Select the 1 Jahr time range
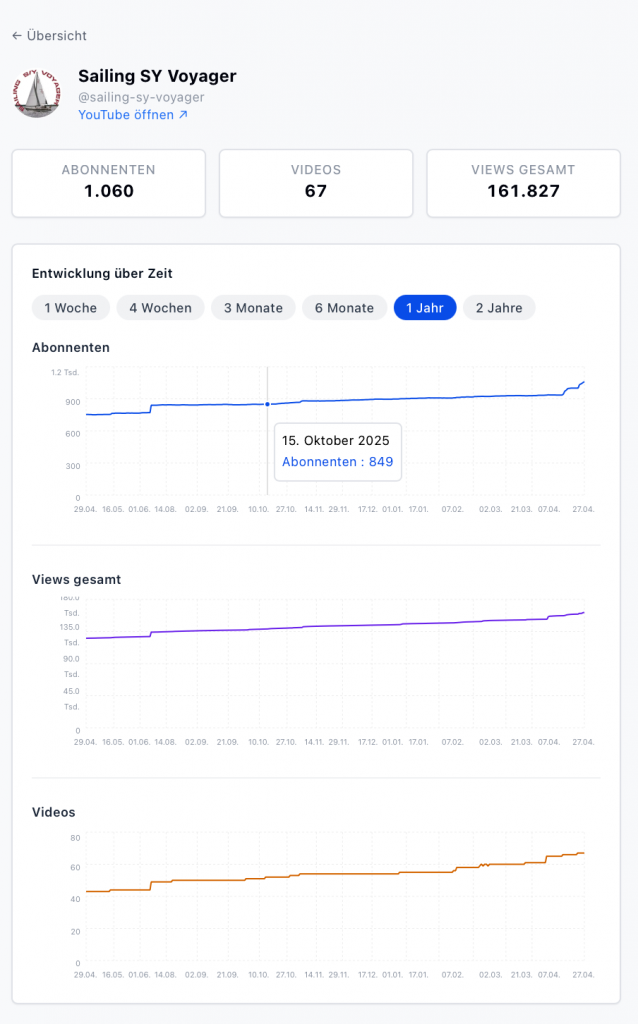Image resolution: width=638 pixels, height=1024 pixels. tap(425, 308)
